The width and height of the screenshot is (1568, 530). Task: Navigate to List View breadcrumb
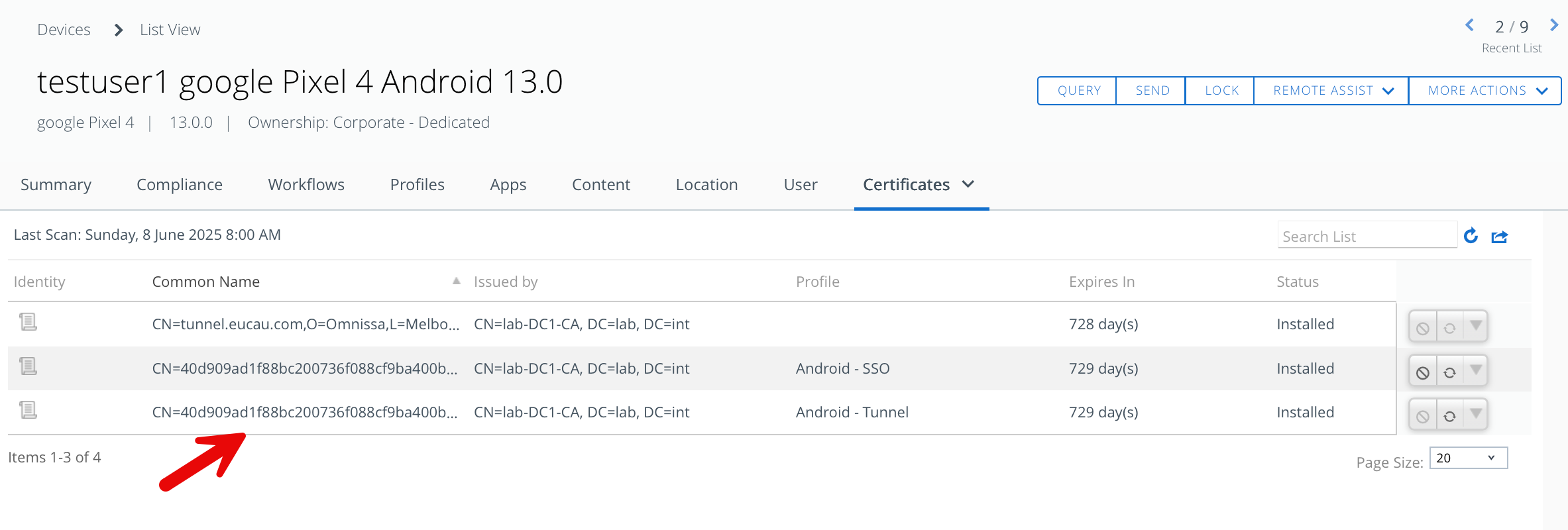[170, 30]
